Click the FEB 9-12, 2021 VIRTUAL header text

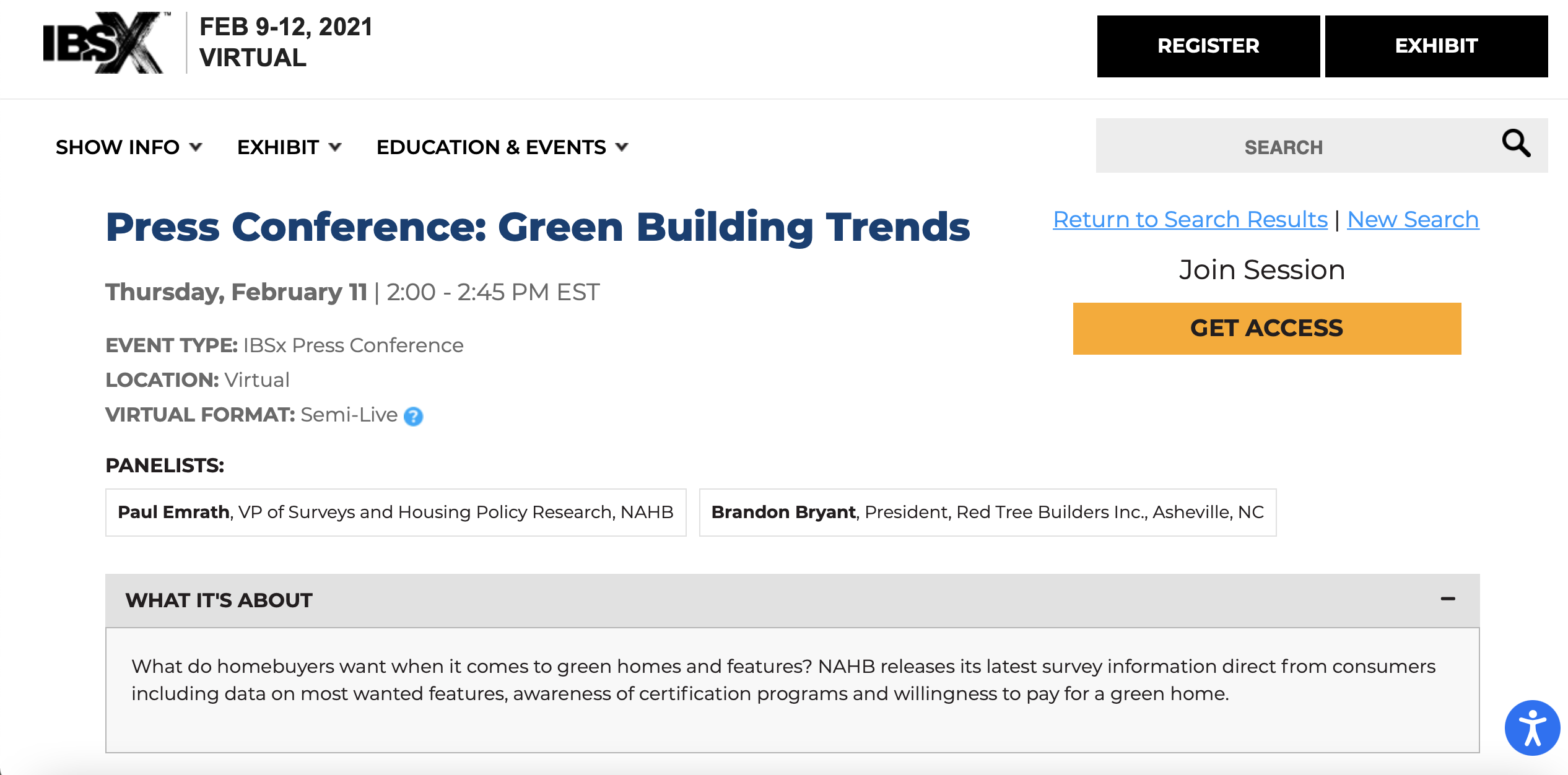tap(285, 42)
